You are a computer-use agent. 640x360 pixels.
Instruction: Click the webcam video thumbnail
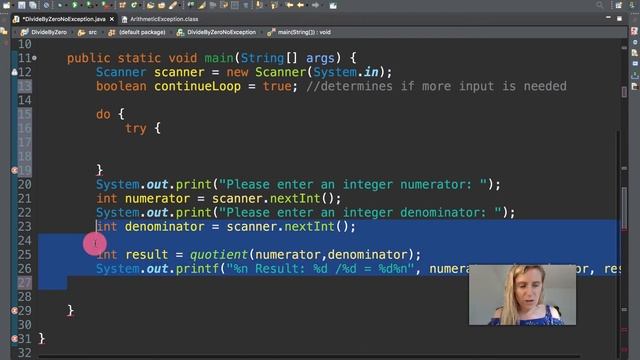tap(522, 295)
